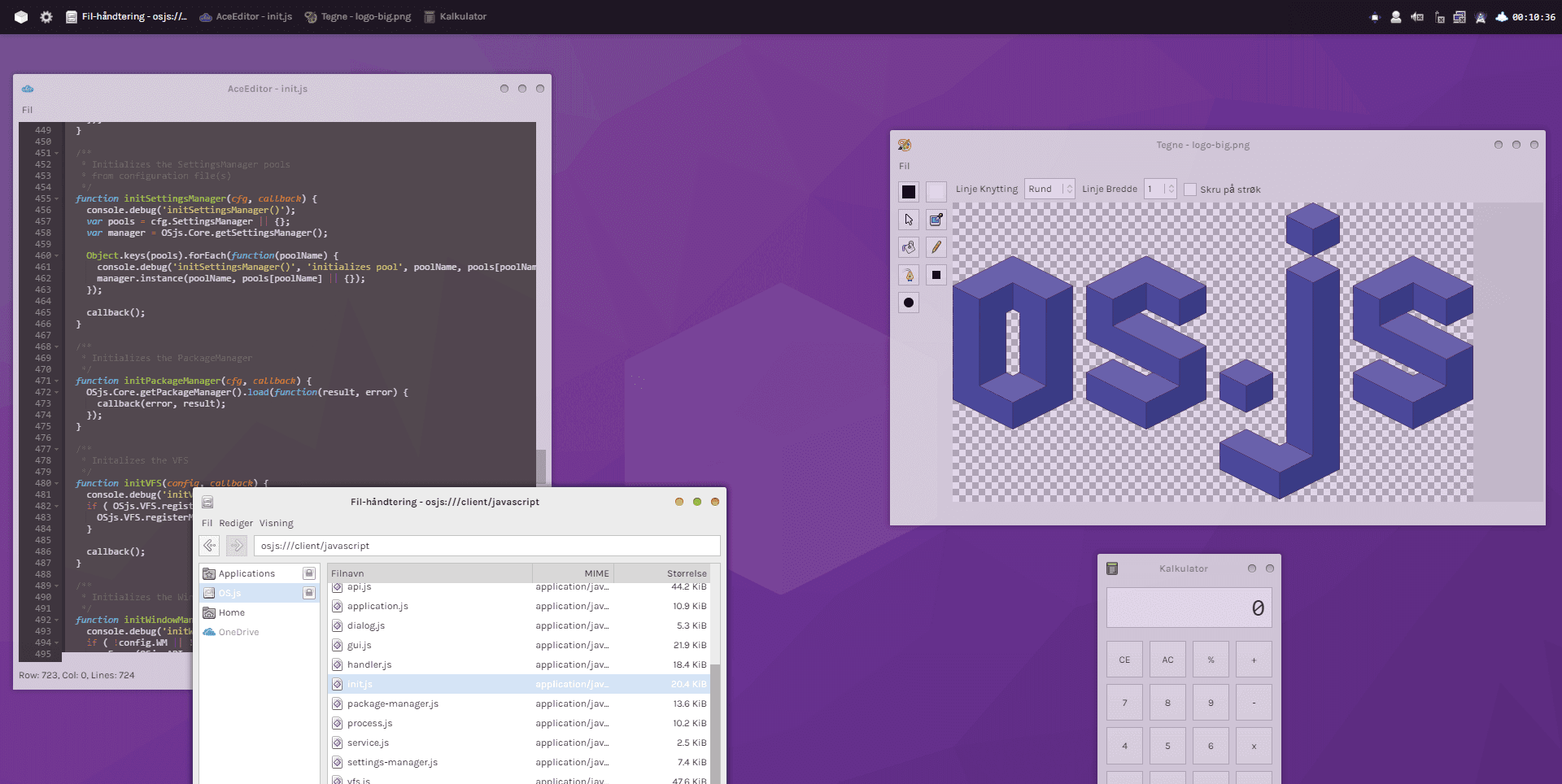This screenshot has width=1562, height=784.
Task: Select settings-manager.js file row
Action: [519, 762]
